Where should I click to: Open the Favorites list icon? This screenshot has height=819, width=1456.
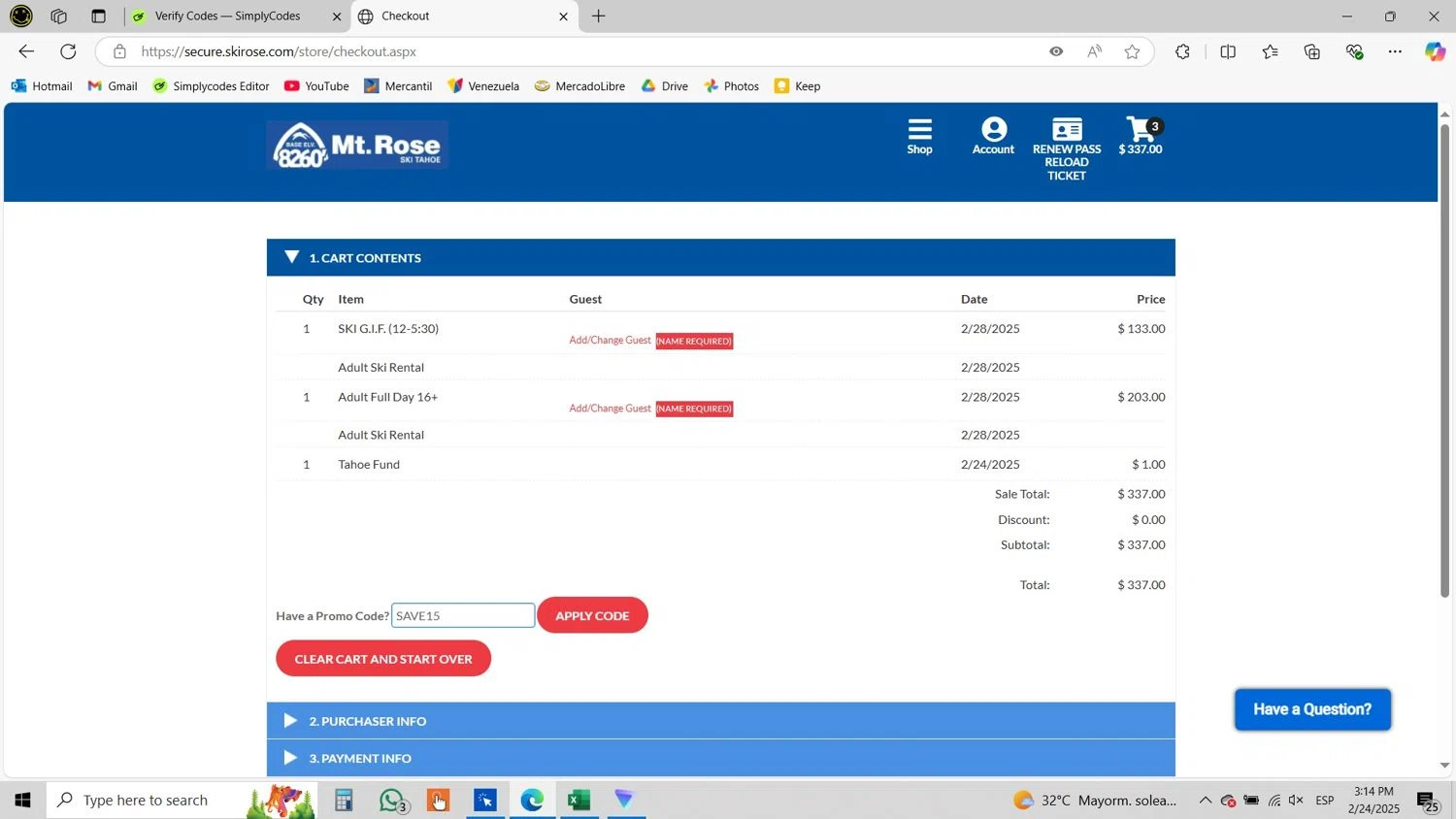click(x=1271, y=51)
